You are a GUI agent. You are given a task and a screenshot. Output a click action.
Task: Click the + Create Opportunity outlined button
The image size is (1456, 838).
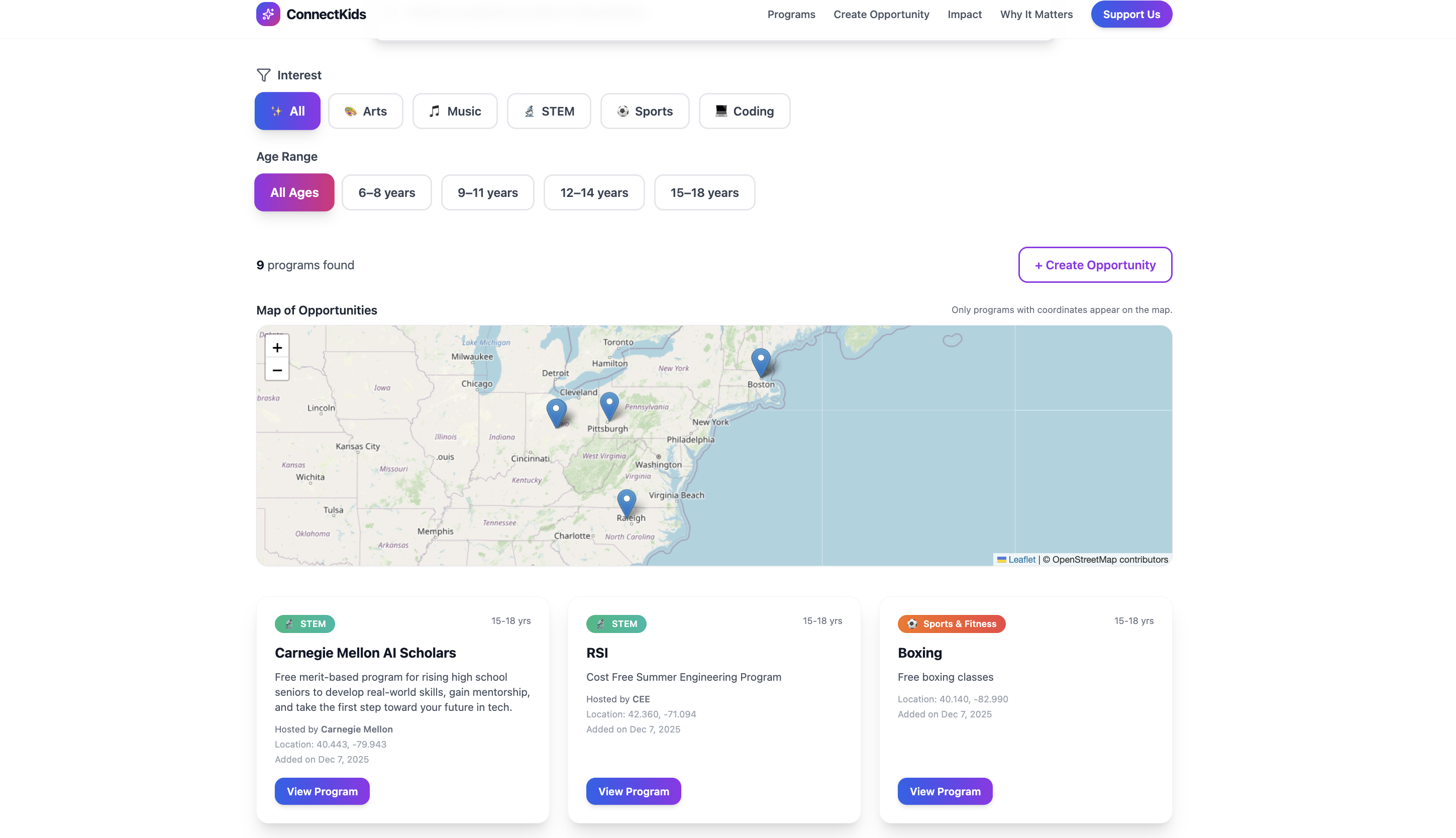(x=1095, y=265)
